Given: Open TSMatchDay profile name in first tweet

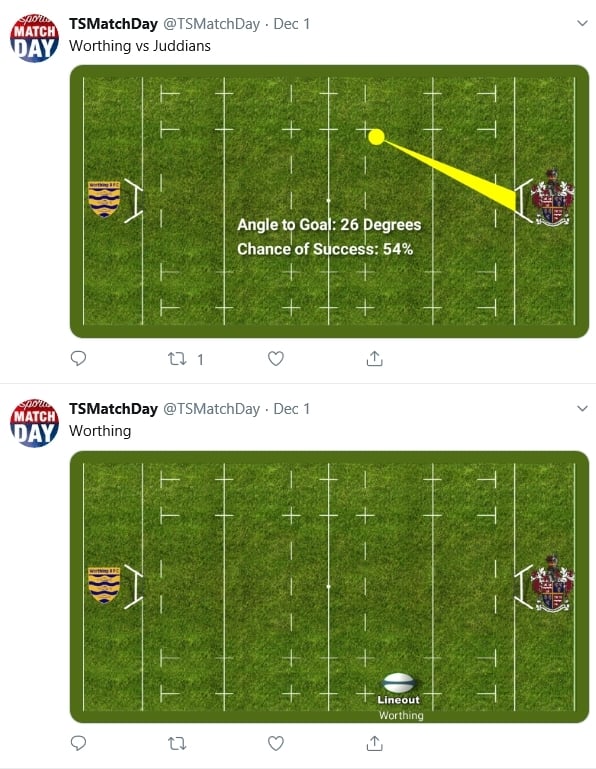Looking at the screenshot, I should [x=113, y=24].
